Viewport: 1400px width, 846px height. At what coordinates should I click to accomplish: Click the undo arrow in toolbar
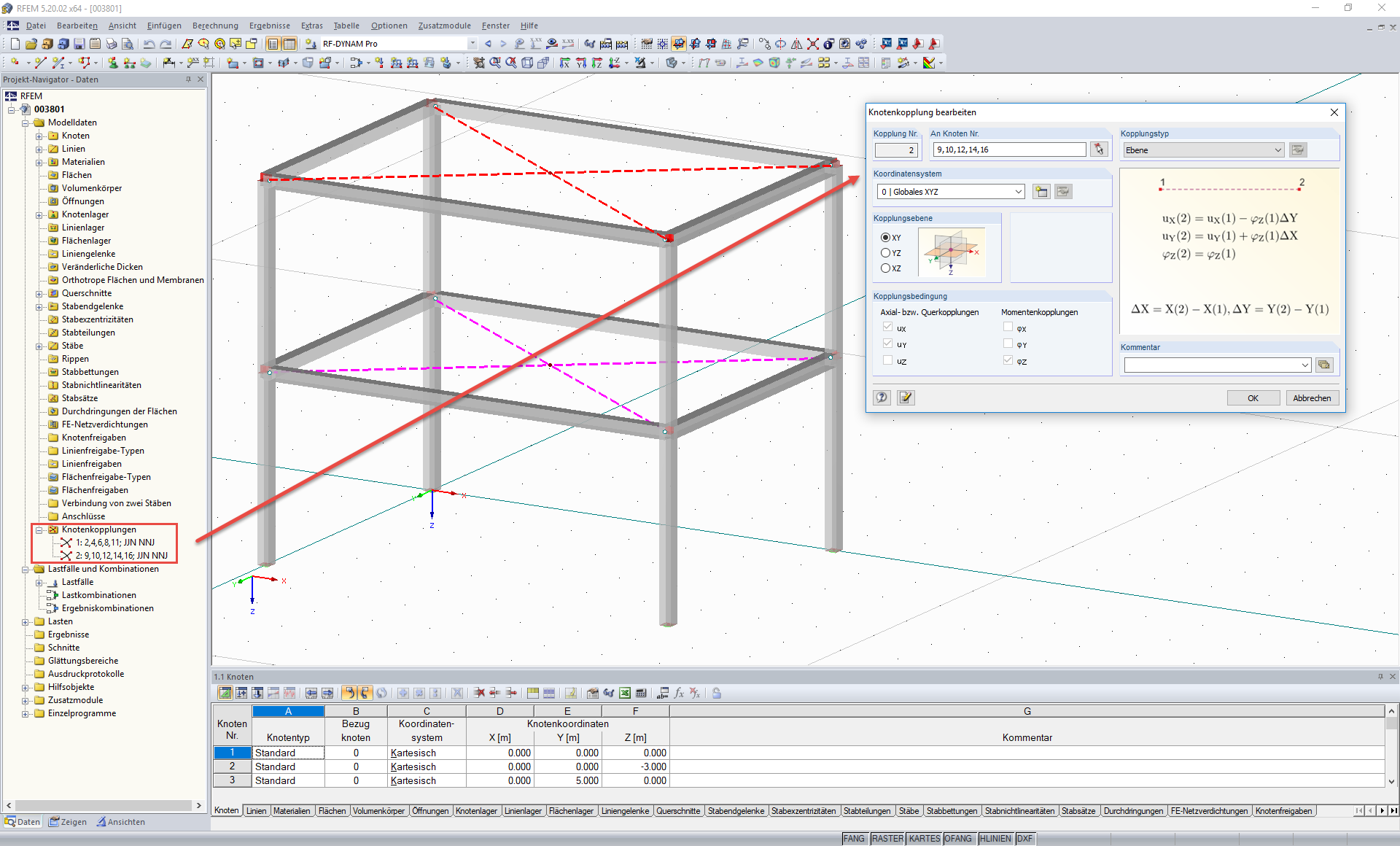point(149,44)
